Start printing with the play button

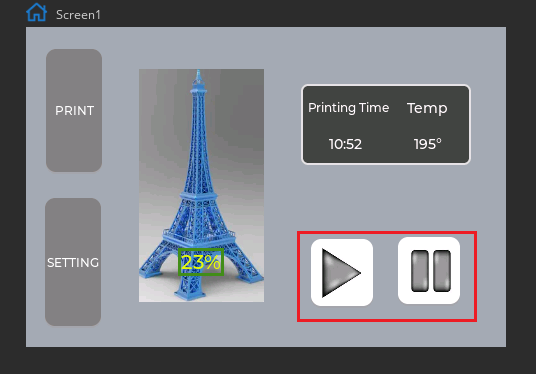pos(341,272)
